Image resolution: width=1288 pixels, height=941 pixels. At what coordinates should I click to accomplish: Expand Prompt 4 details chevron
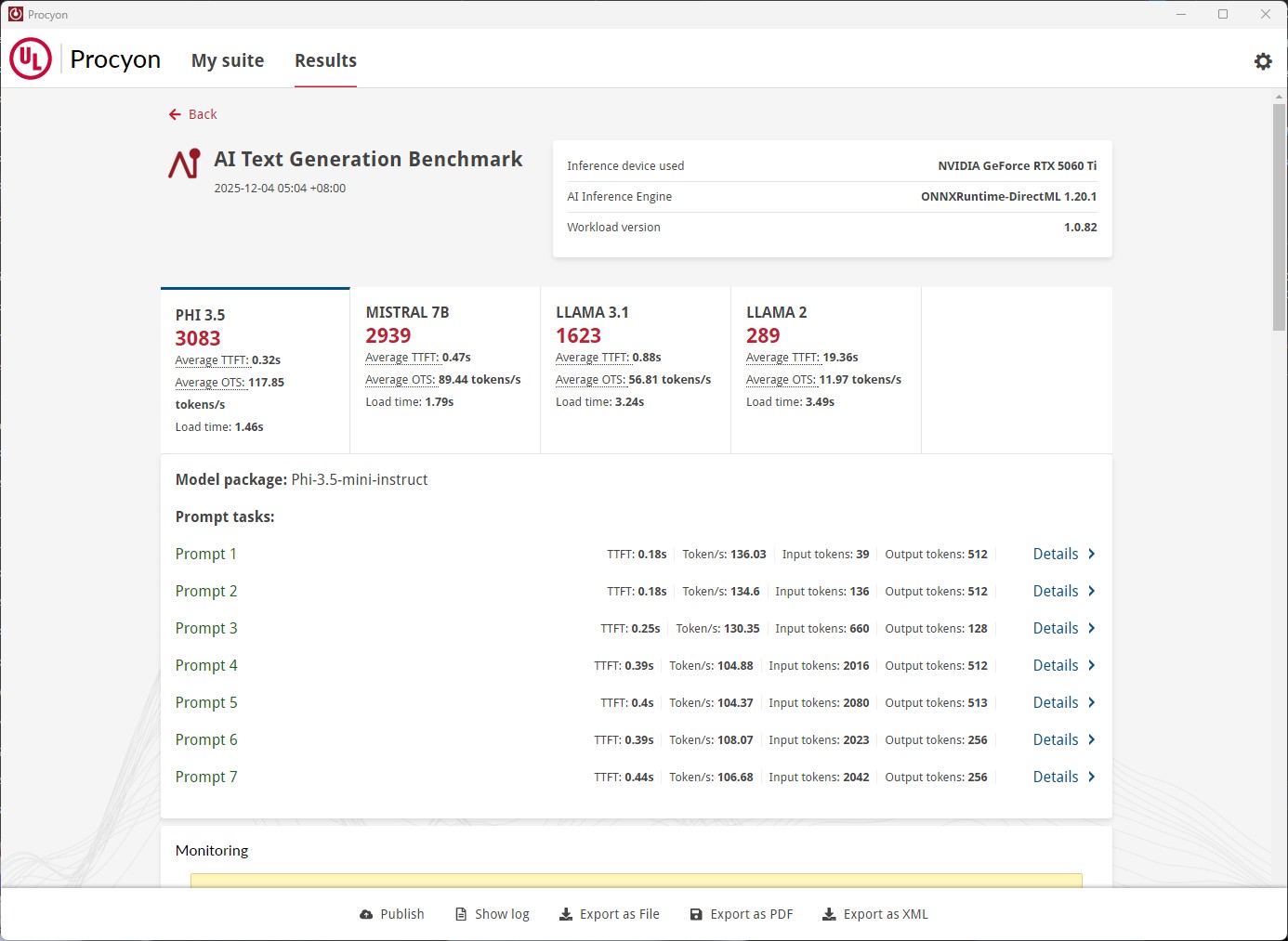coord(1091,665)
